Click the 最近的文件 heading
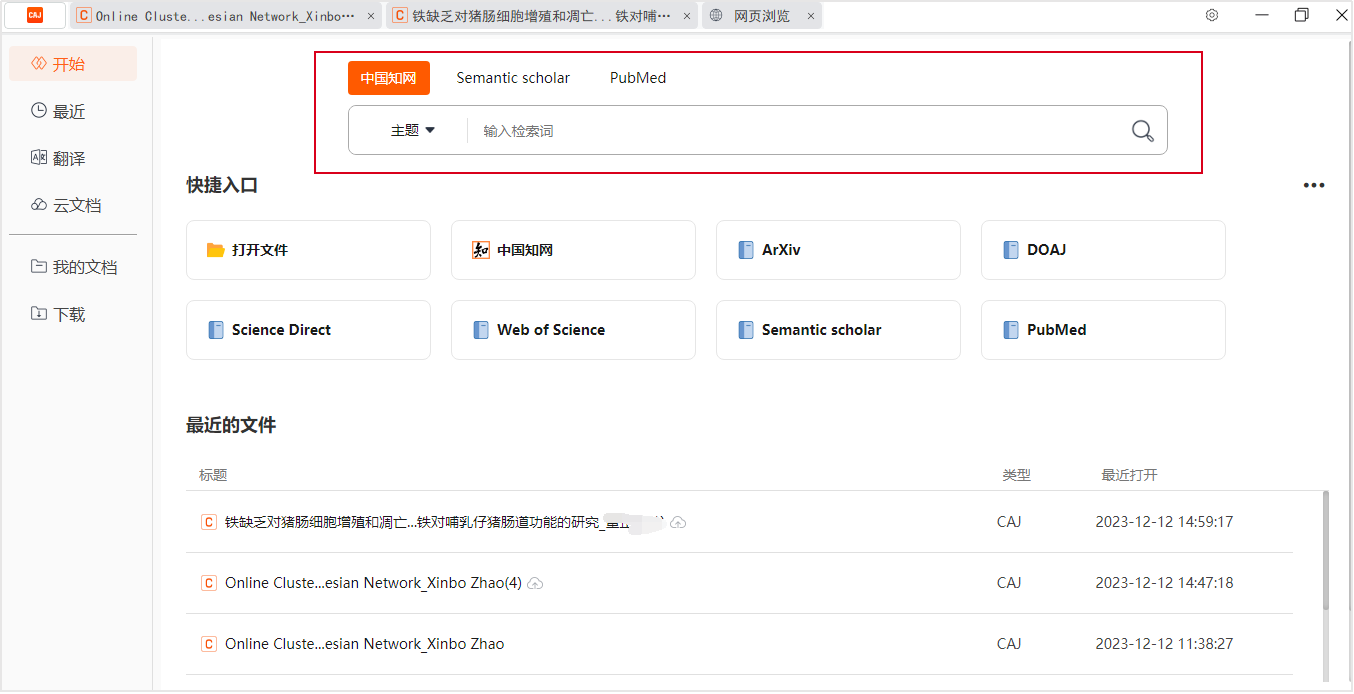The width and height of the screenshot is (1354, 694). click(x=231, y=425)
